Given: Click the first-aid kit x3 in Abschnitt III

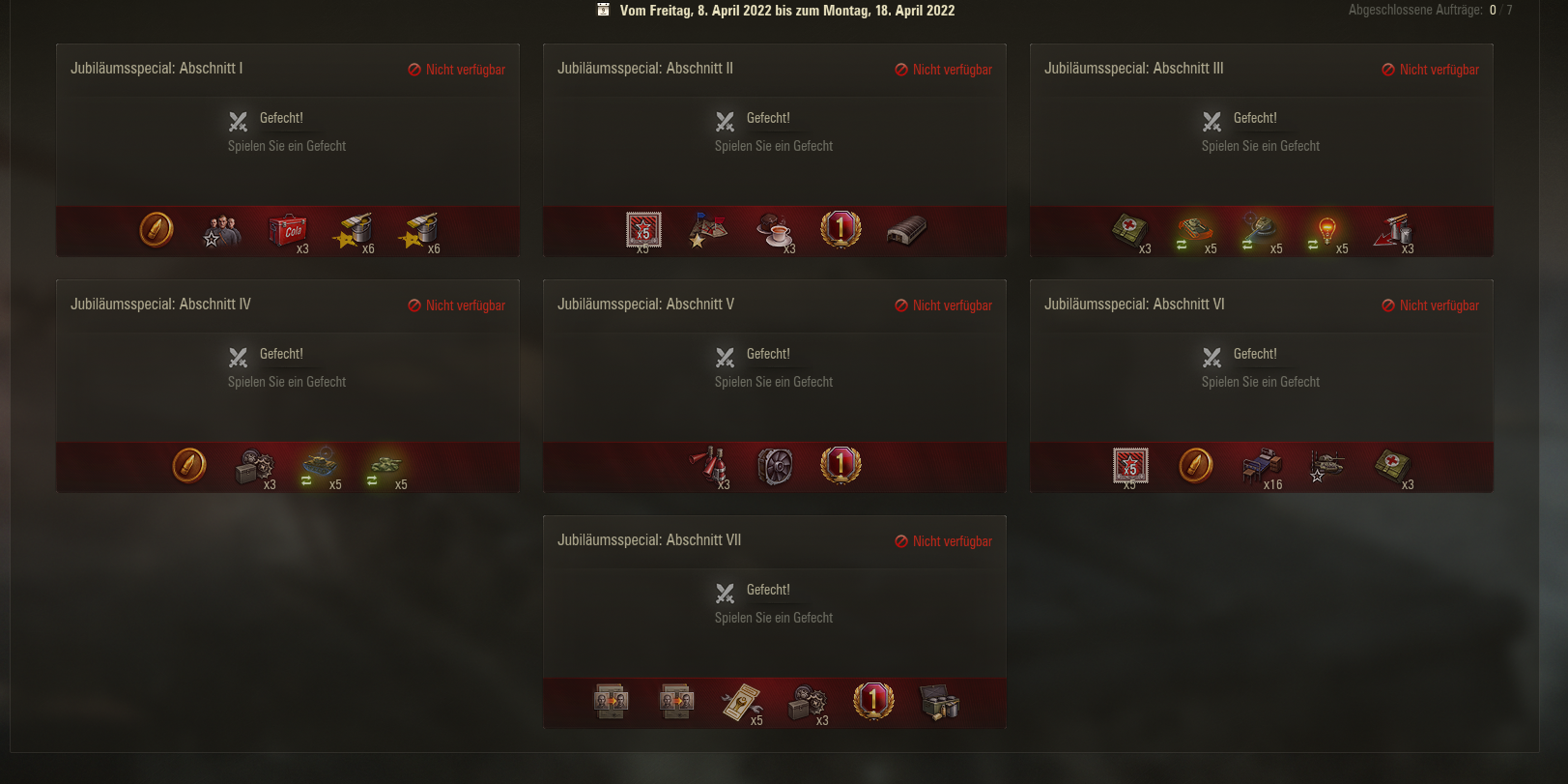Looking at the screenshot, I should 1130,231.
